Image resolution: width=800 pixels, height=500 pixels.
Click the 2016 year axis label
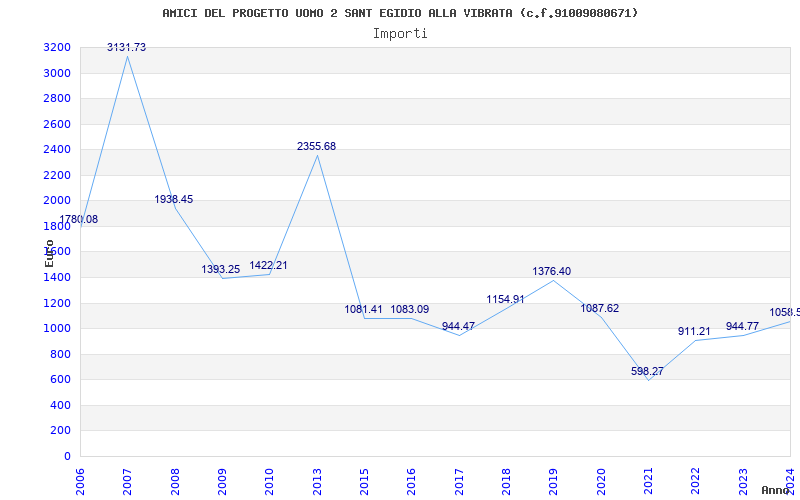click(412, 482)
